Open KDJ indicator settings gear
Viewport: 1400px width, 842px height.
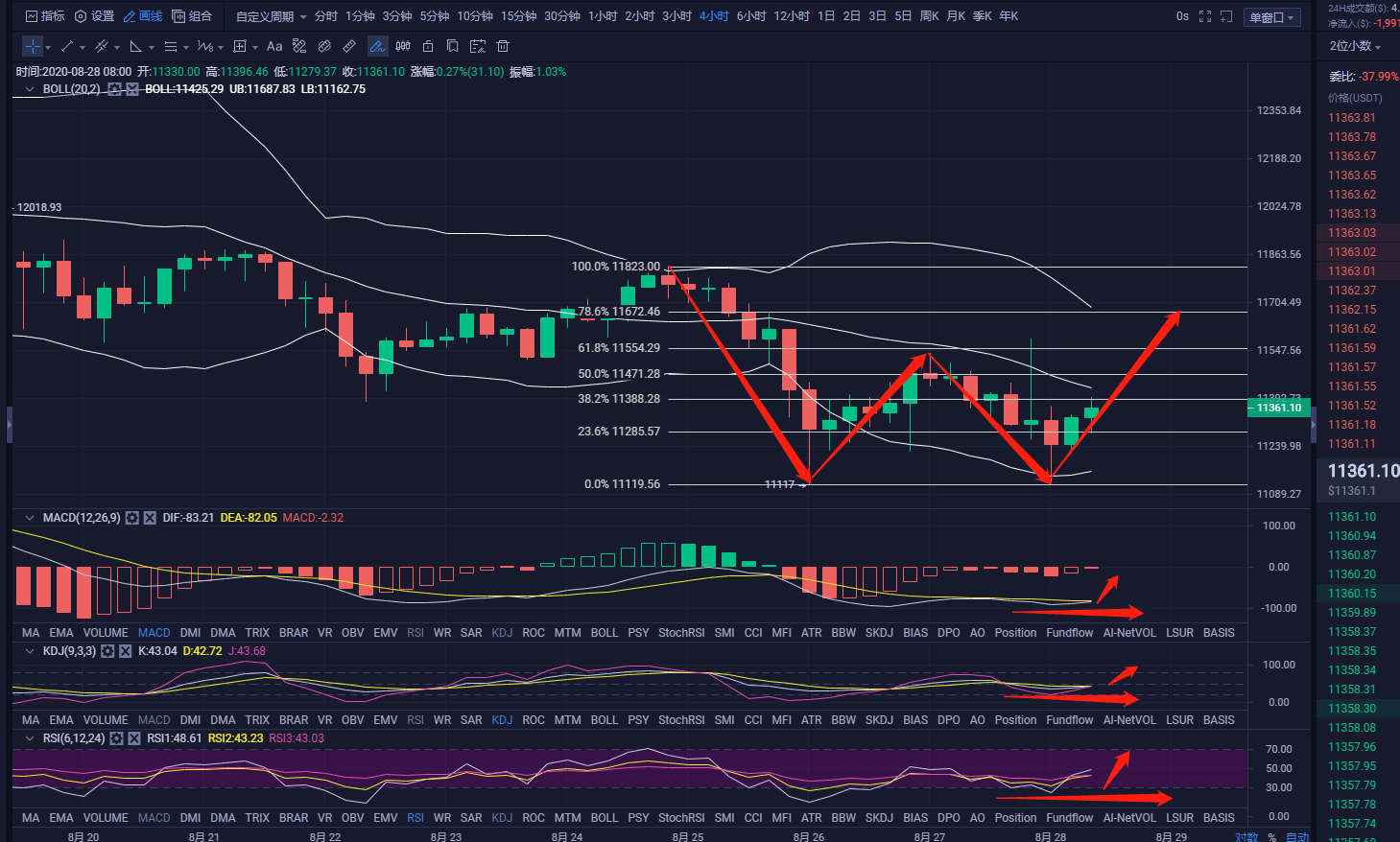(107, 651)
